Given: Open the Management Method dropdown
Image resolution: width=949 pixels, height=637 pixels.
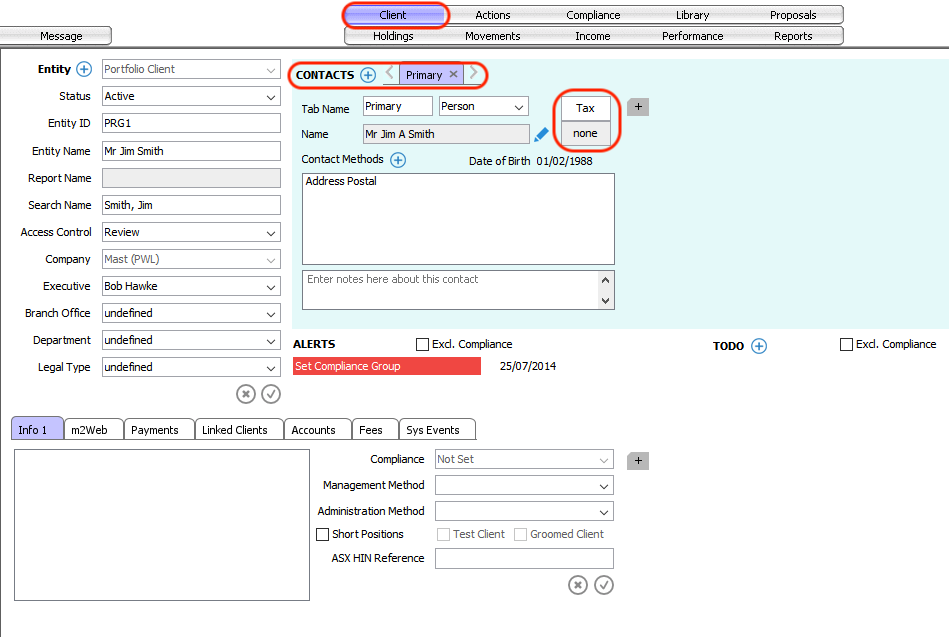Looking at the screenshot, I should (x=524, y=486).
